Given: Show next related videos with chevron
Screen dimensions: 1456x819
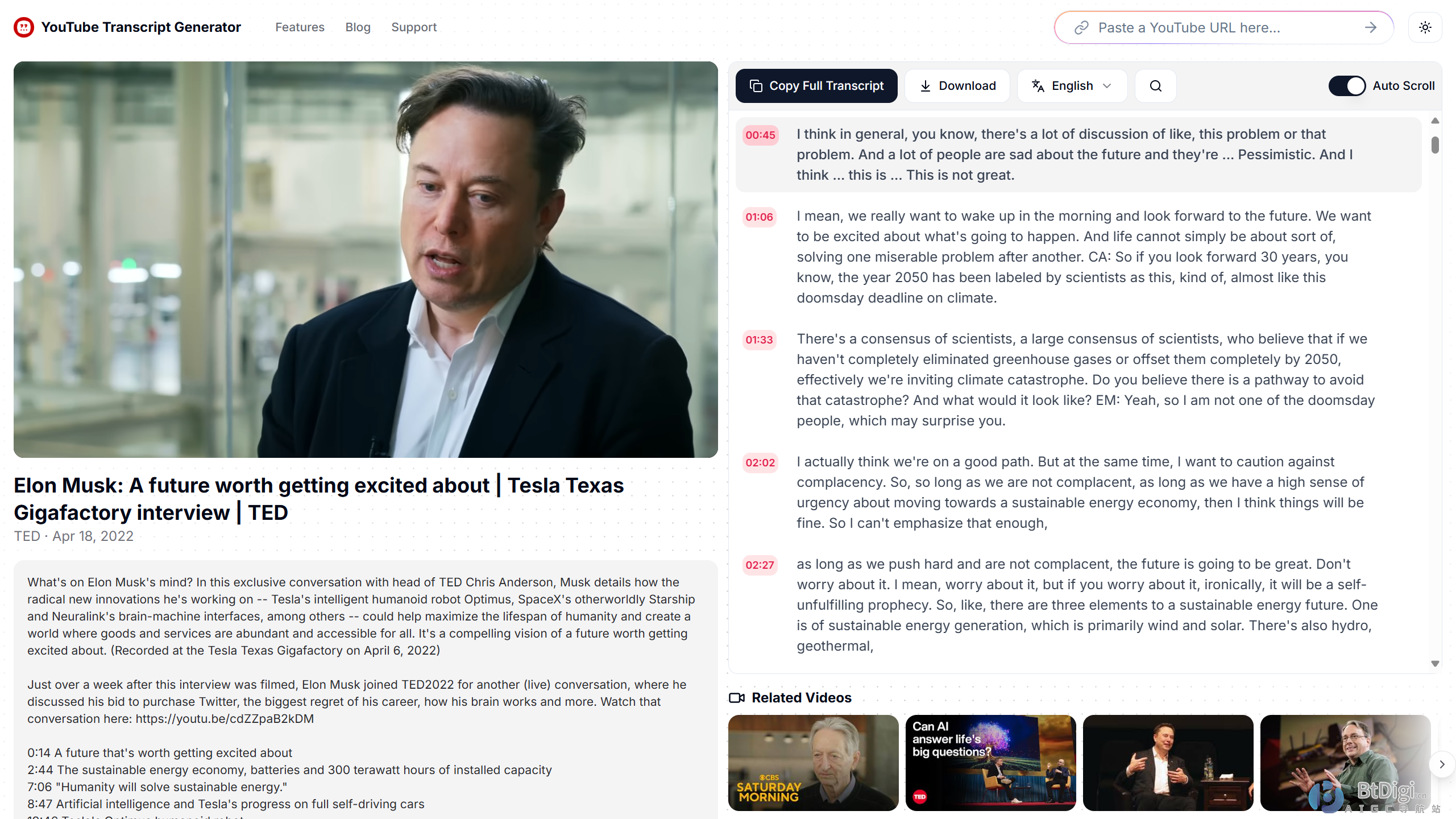Looking at the screenshot, I should tap(1441, 764).
